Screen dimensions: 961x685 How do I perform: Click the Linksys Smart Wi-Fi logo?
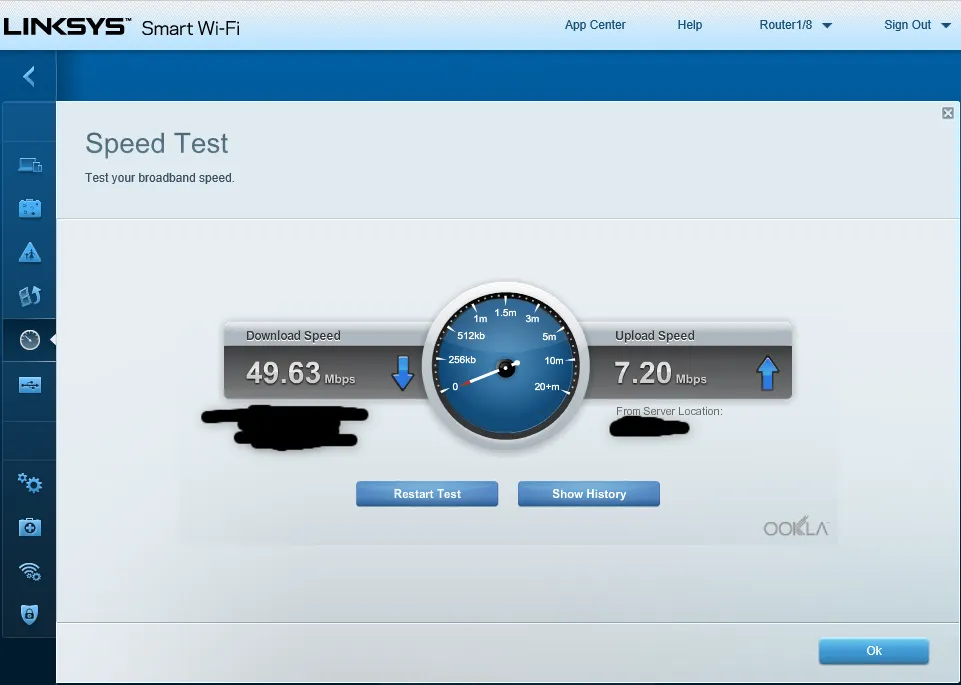(121, 27)
